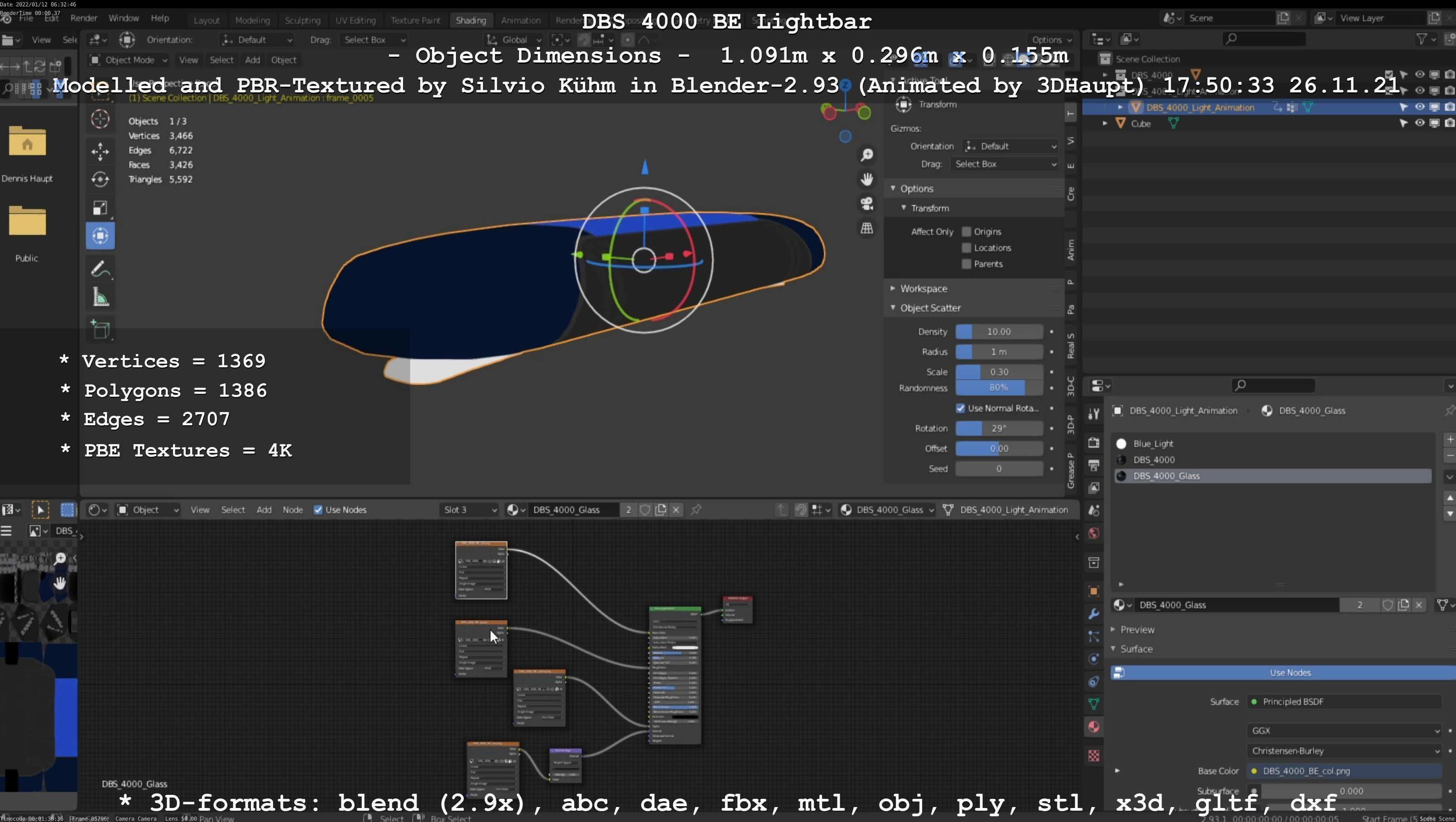Open the Object Mode dropdown
This screenshot has width=1456, height=822.
129,60
